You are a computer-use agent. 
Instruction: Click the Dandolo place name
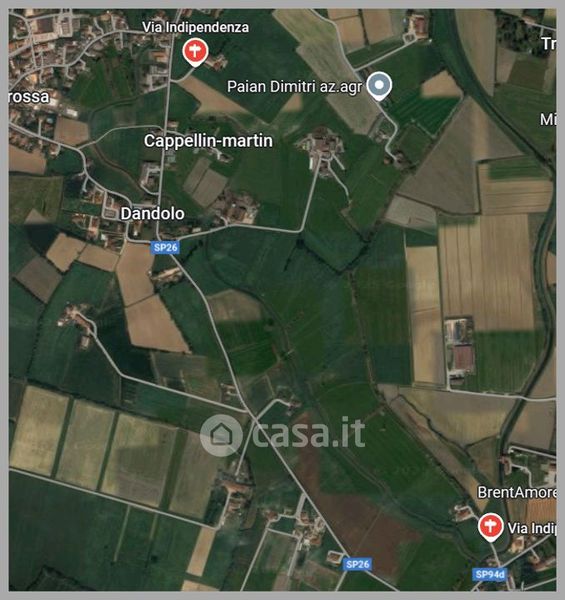coord(152,214)
